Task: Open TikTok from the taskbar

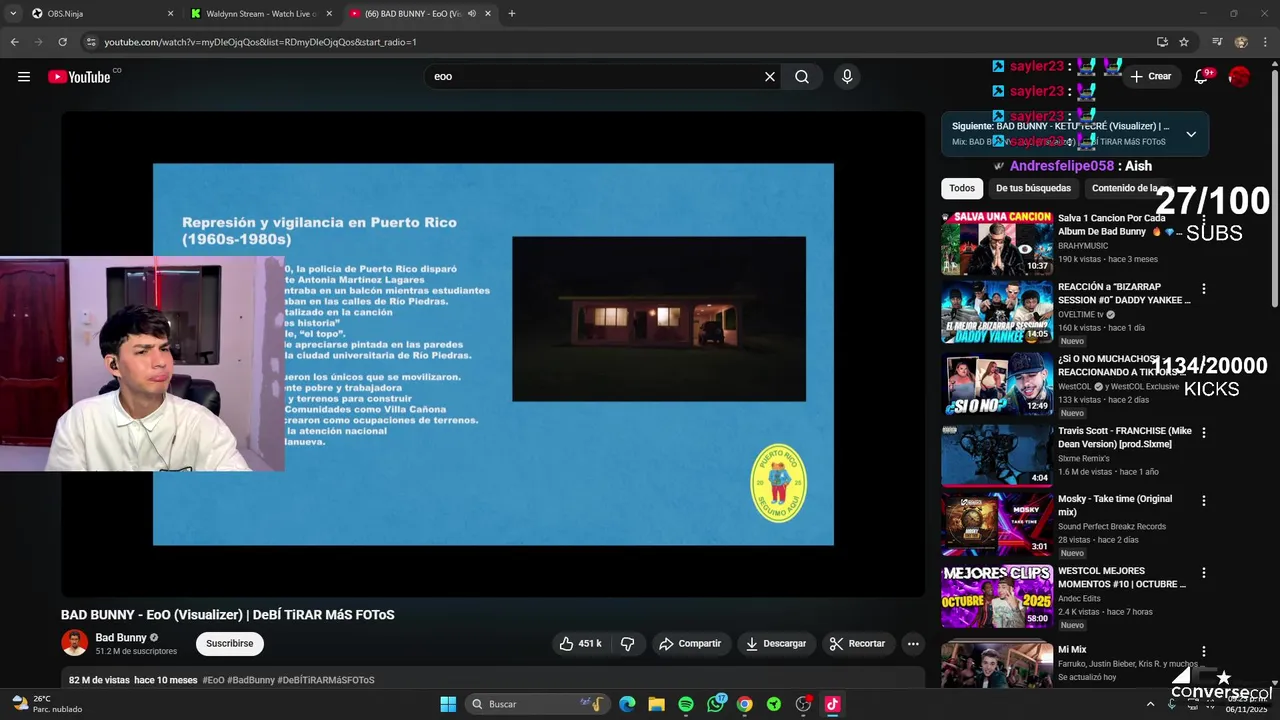Action: [x=832, y=704]
